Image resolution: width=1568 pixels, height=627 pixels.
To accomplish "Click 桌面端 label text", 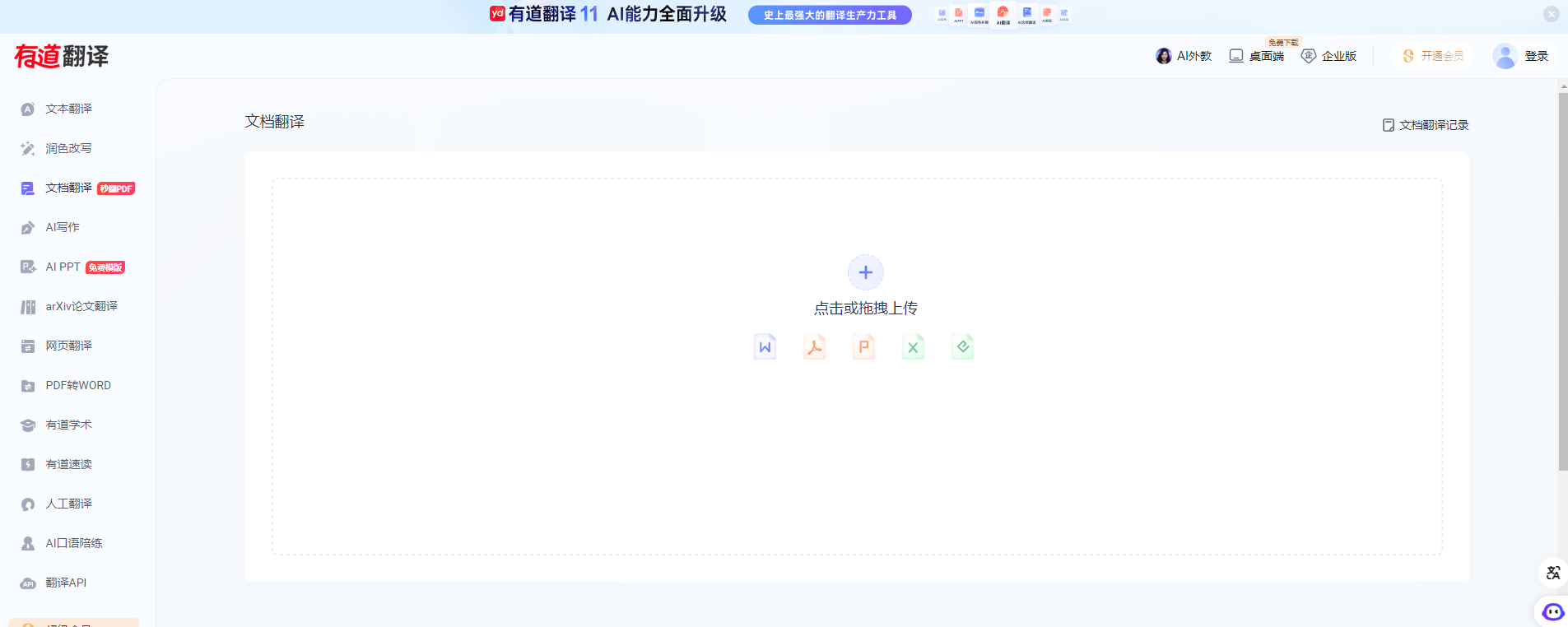I will coord(1267,56).
